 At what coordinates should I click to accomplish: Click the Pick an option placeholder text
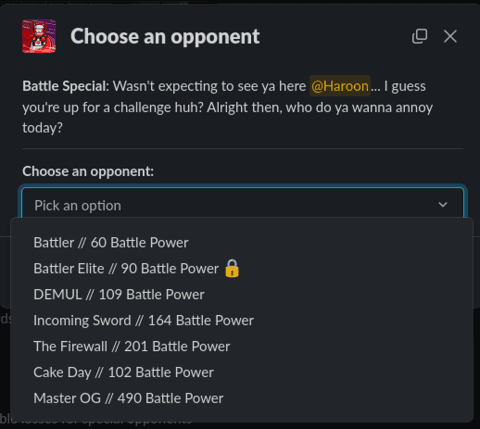click(x=78, y=205)
